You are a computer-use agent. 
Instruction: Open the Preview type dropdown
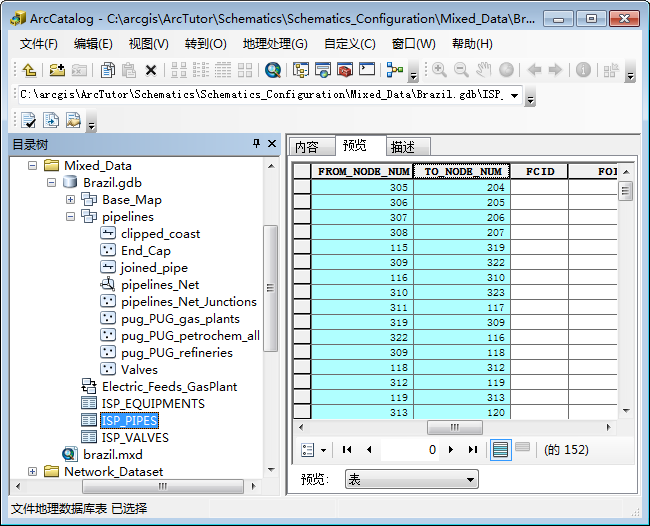click(x=470, y=480)
